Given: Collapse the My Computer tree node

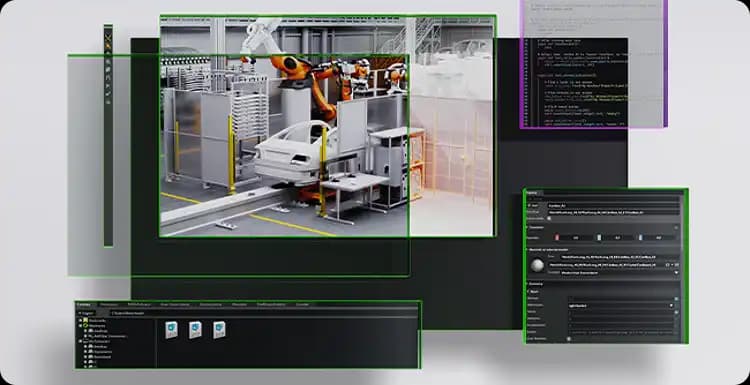Looking at the screenshot, I should (x=80, y=341).
